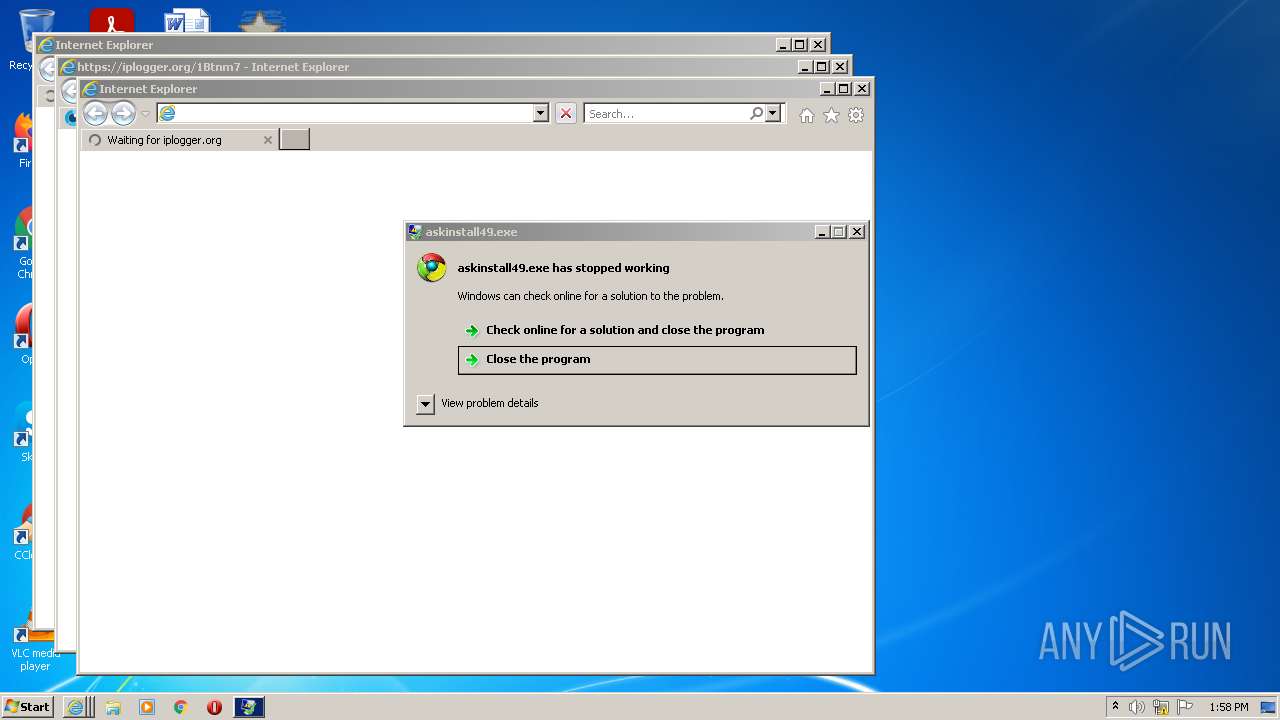The height and width of the screenshot is (720, 1280).
Task: Open search provider dropdown arrow
Action: [x=773, y=114]
